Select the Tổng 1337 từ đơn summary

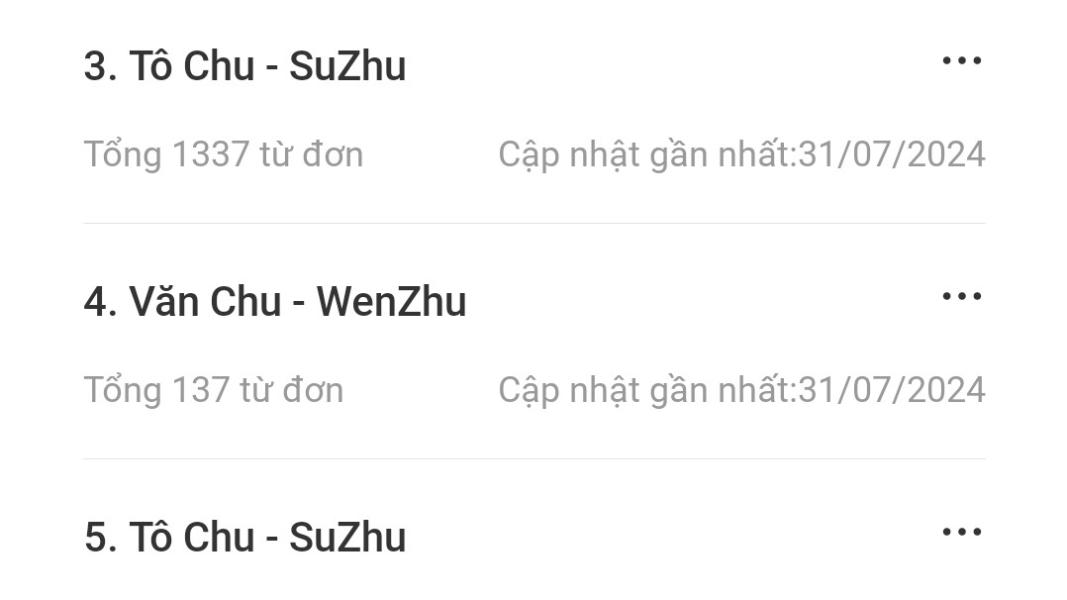(x=223, y=154)
